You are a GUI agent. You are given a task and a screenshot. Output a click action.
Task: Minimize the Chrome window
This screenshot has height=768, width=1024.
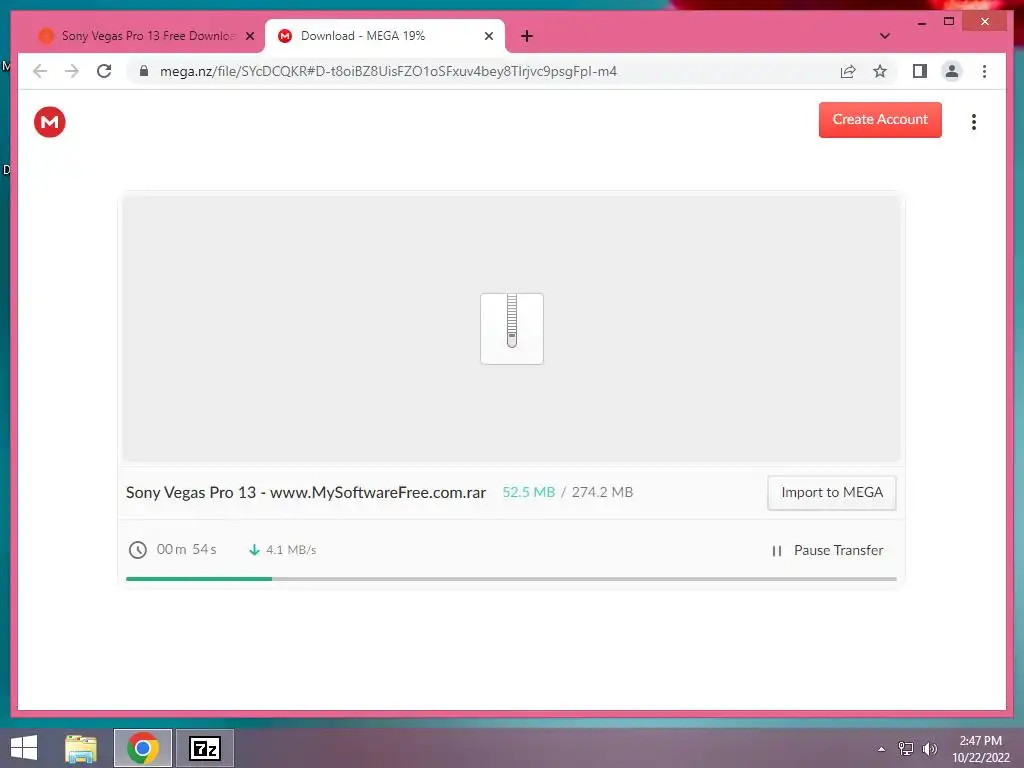pos(922,22)
